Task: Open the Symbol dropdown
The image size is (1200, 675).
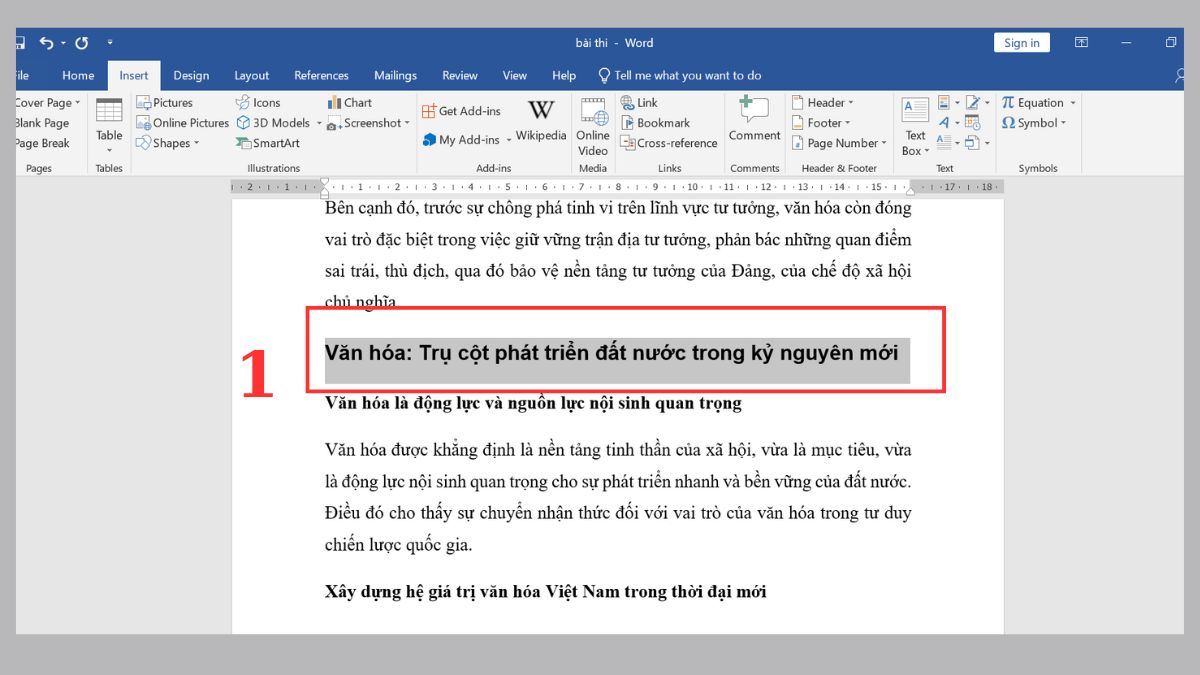Action: 1035,123
